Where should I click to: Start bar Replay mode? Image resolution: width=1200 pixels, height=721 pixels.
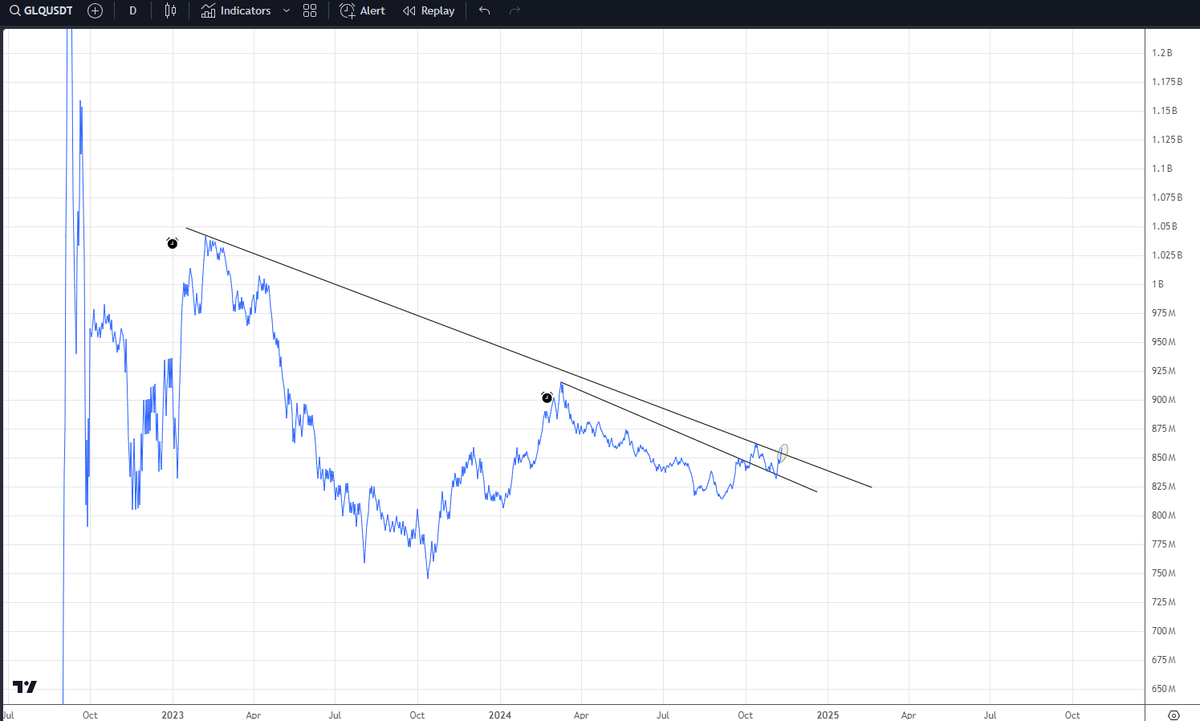[x=428, y=11]
